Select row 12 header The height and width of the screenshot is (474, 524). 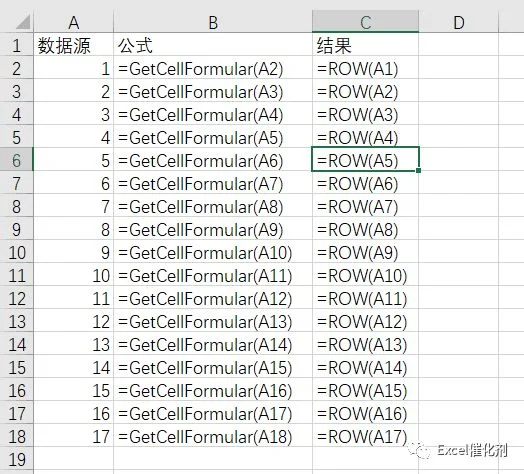click(x=17, y=298)
